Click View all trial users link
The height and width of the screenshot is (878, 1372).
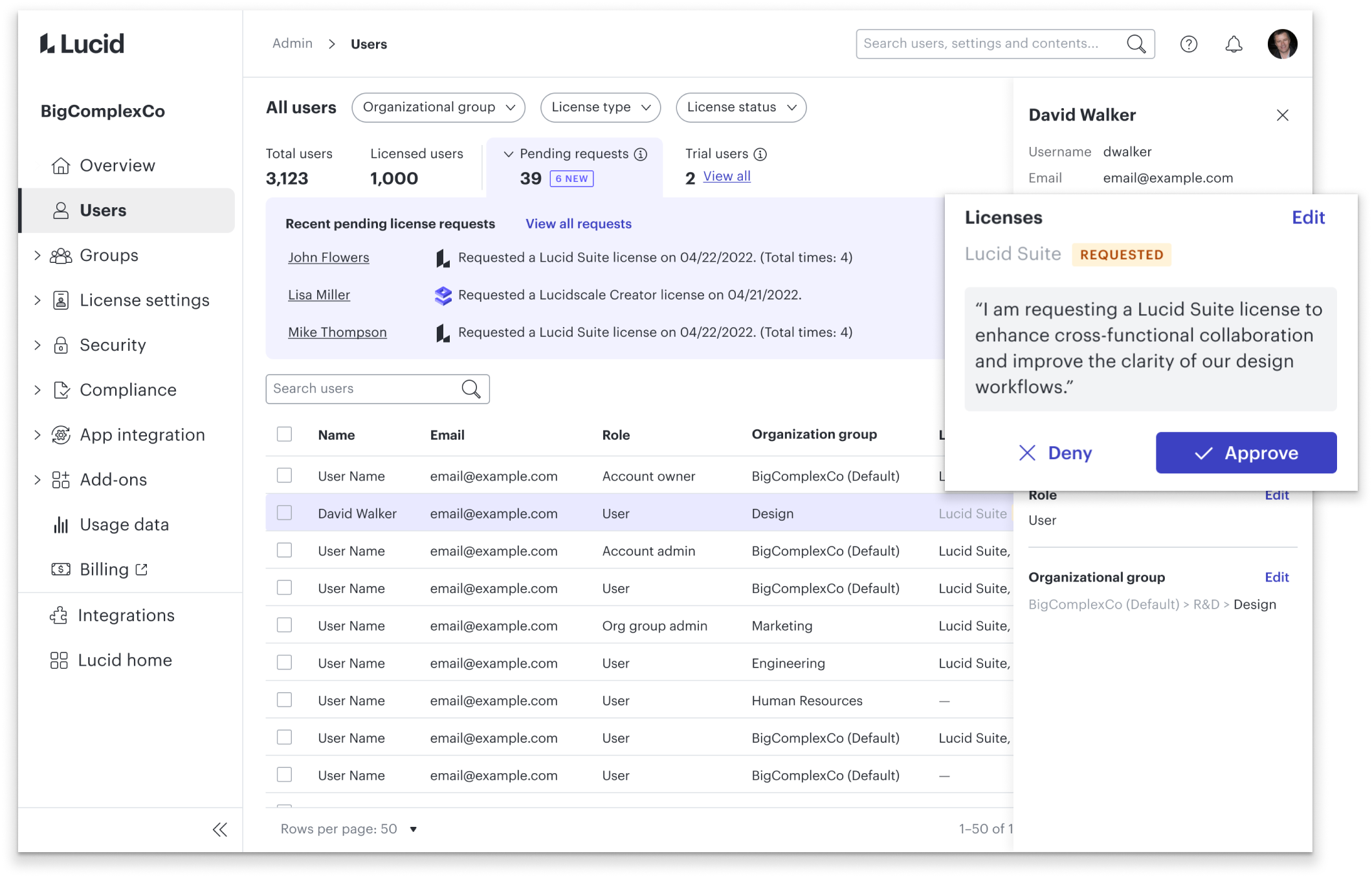pyautogui.click(x=727, y=176)
